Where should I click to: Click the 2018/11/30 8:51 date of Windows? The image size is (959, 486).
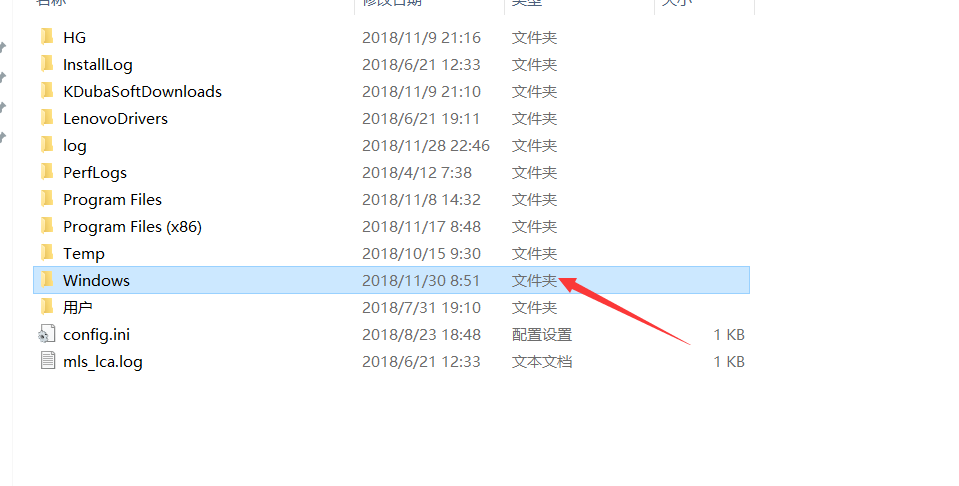click(x=421, y=281)
